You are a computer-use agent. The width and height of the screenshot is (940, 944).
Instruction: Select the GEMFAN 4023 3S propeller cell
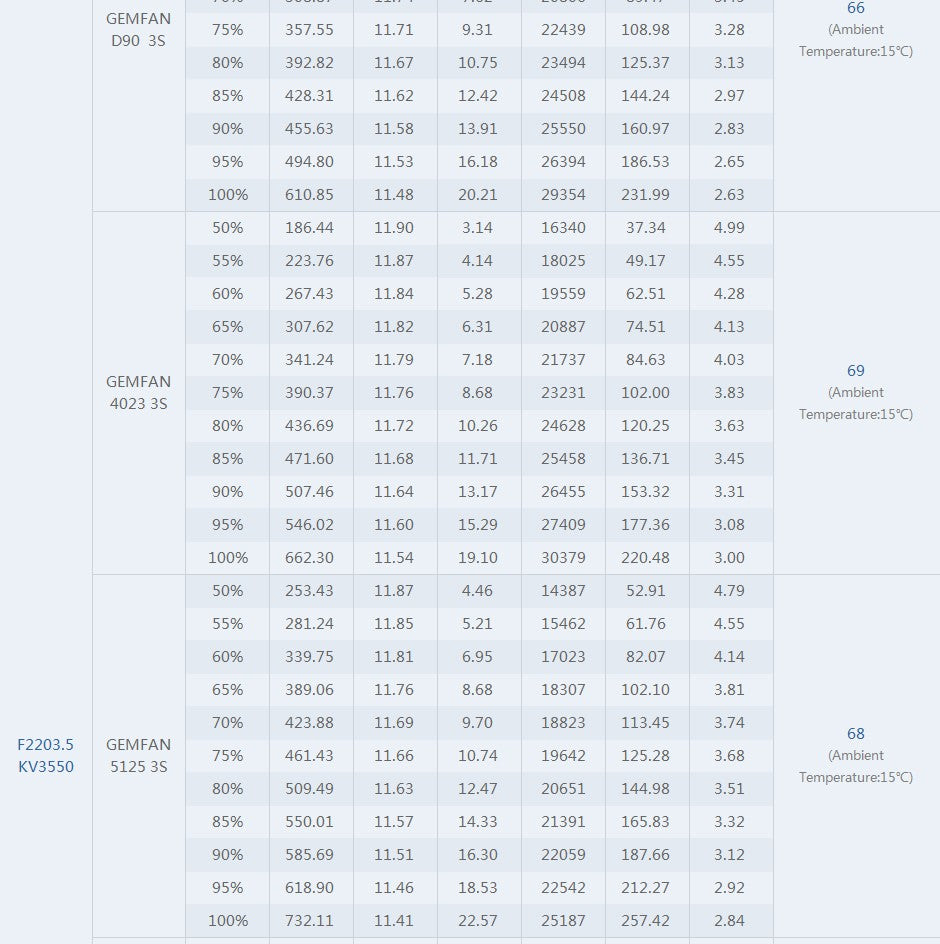(139, 392)
